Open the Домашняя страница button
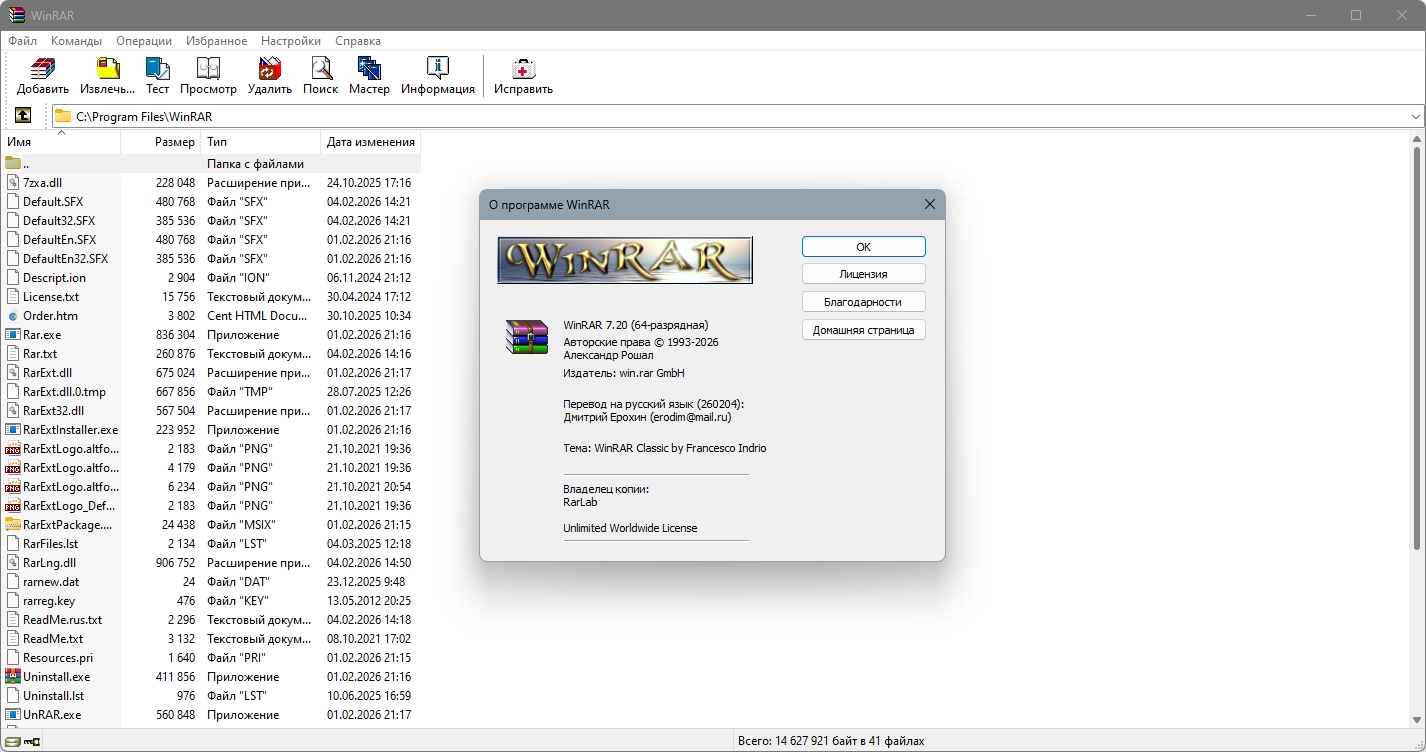This screenshot has width=1426, height=752. coord(863,330)
